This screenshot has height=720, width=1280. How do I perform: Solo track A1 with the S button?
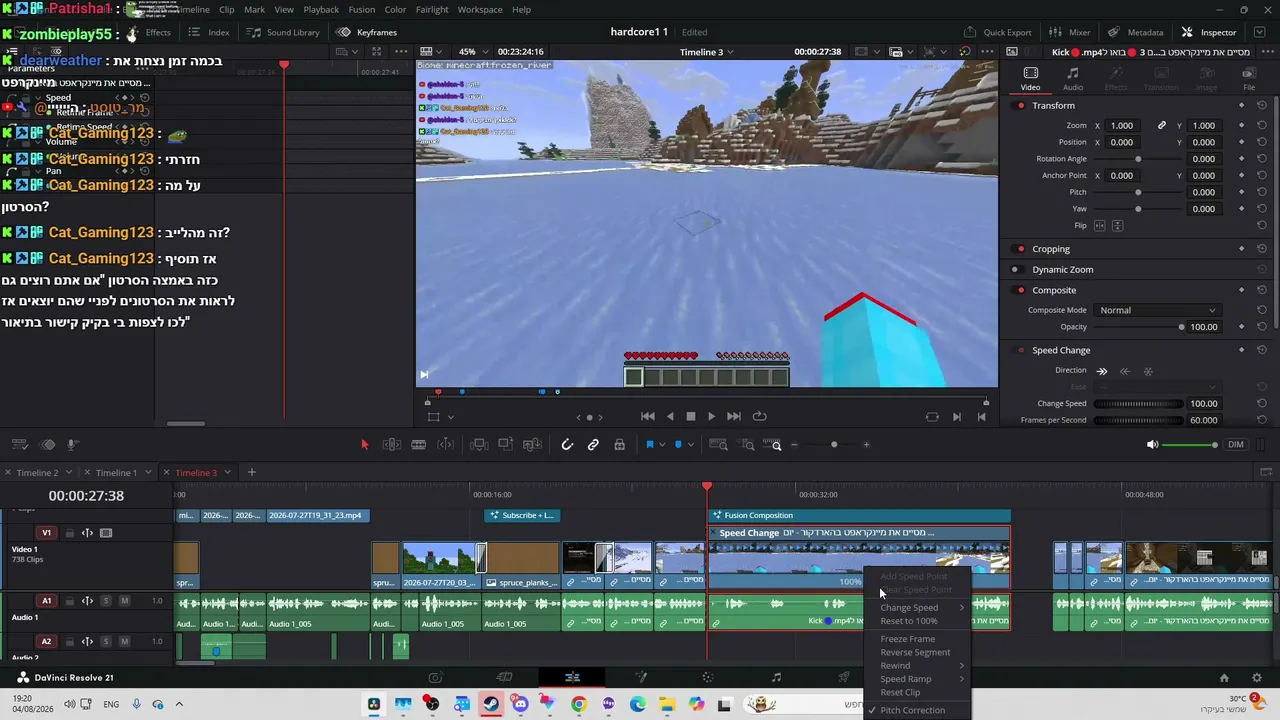pyautogui.click(x=106, y=601)
